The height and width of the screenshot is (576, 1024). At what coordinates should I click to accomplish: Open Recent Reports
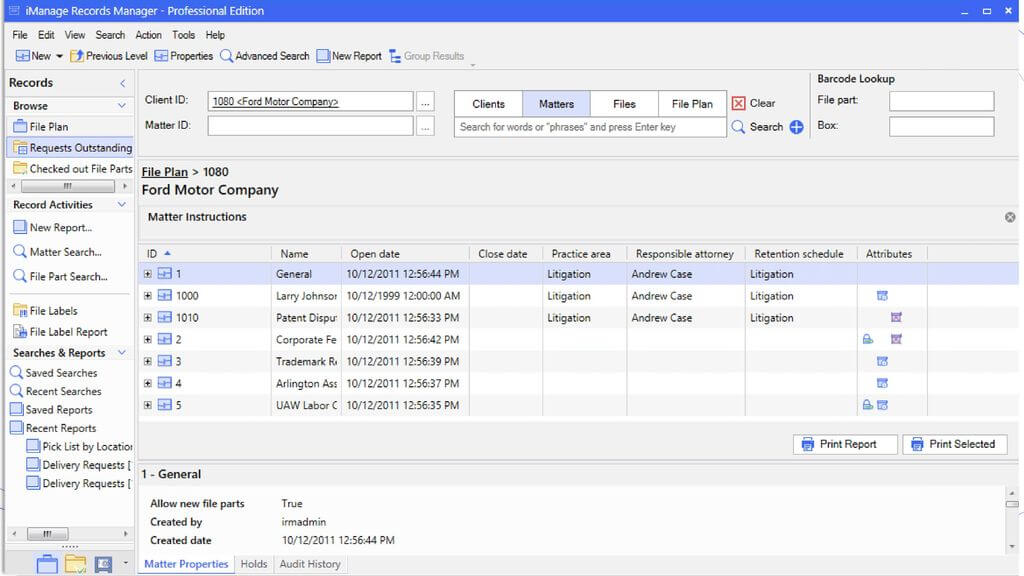(53, 428)
